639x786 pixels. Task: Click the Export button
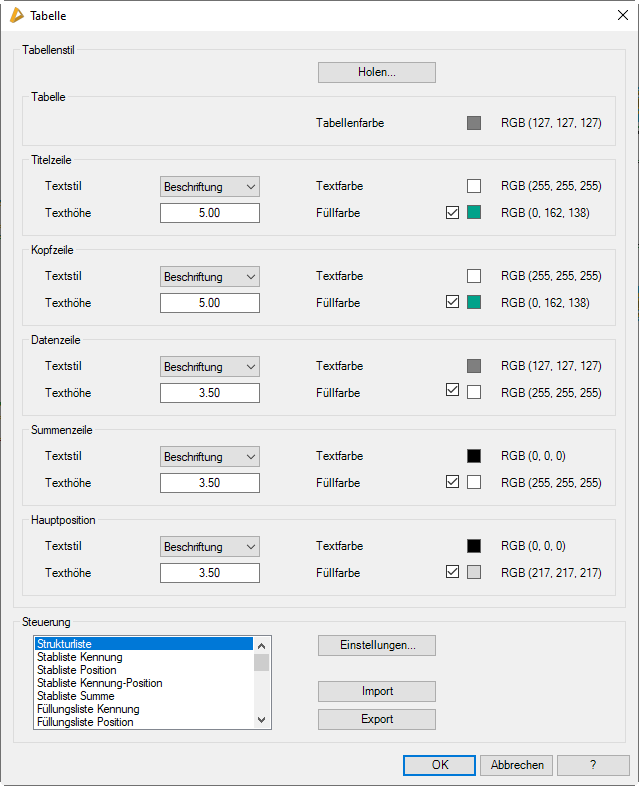376,719
